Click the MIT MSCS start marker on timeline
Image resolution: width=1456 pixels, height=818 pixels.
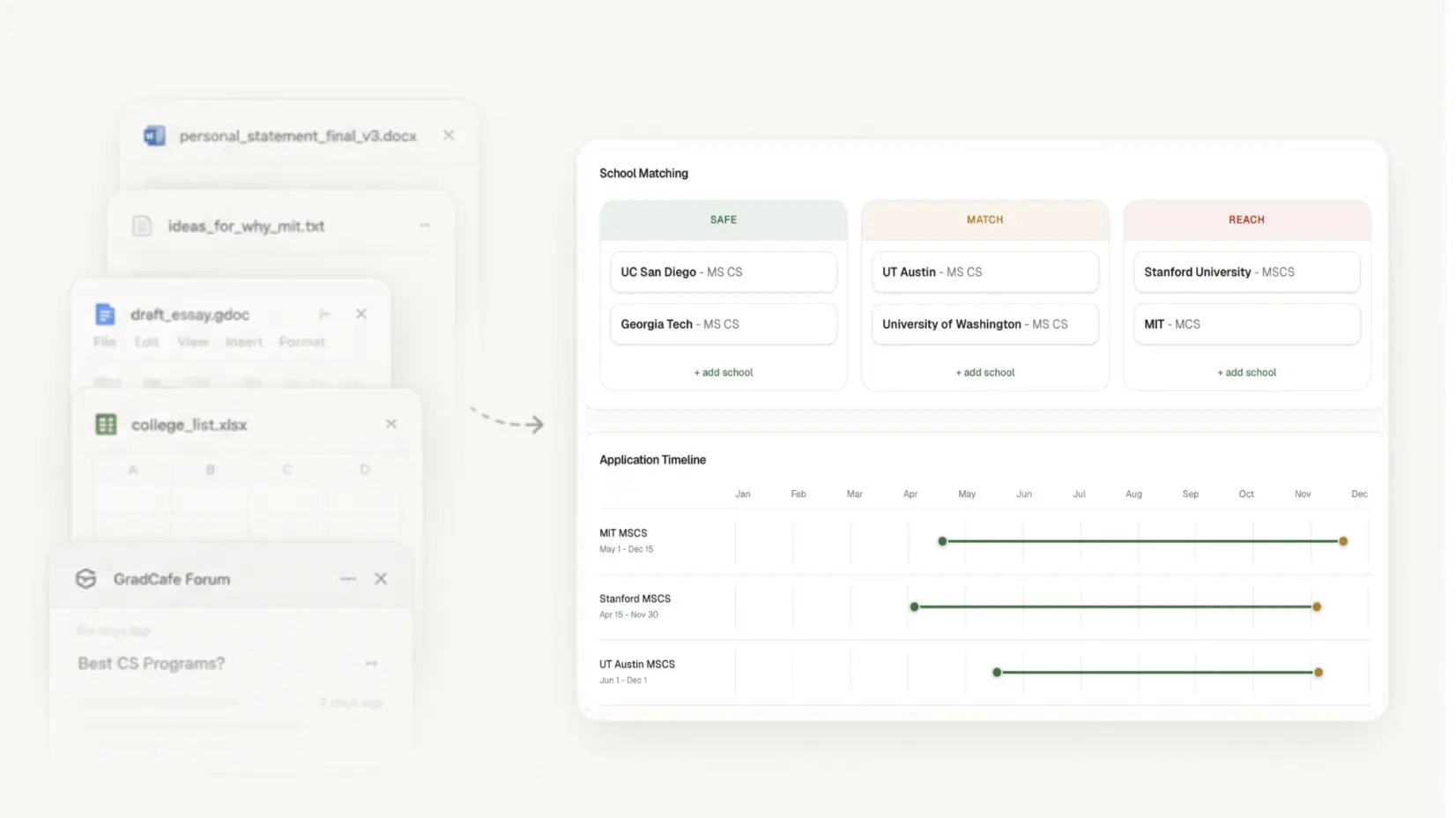click(x=942, y=541)
